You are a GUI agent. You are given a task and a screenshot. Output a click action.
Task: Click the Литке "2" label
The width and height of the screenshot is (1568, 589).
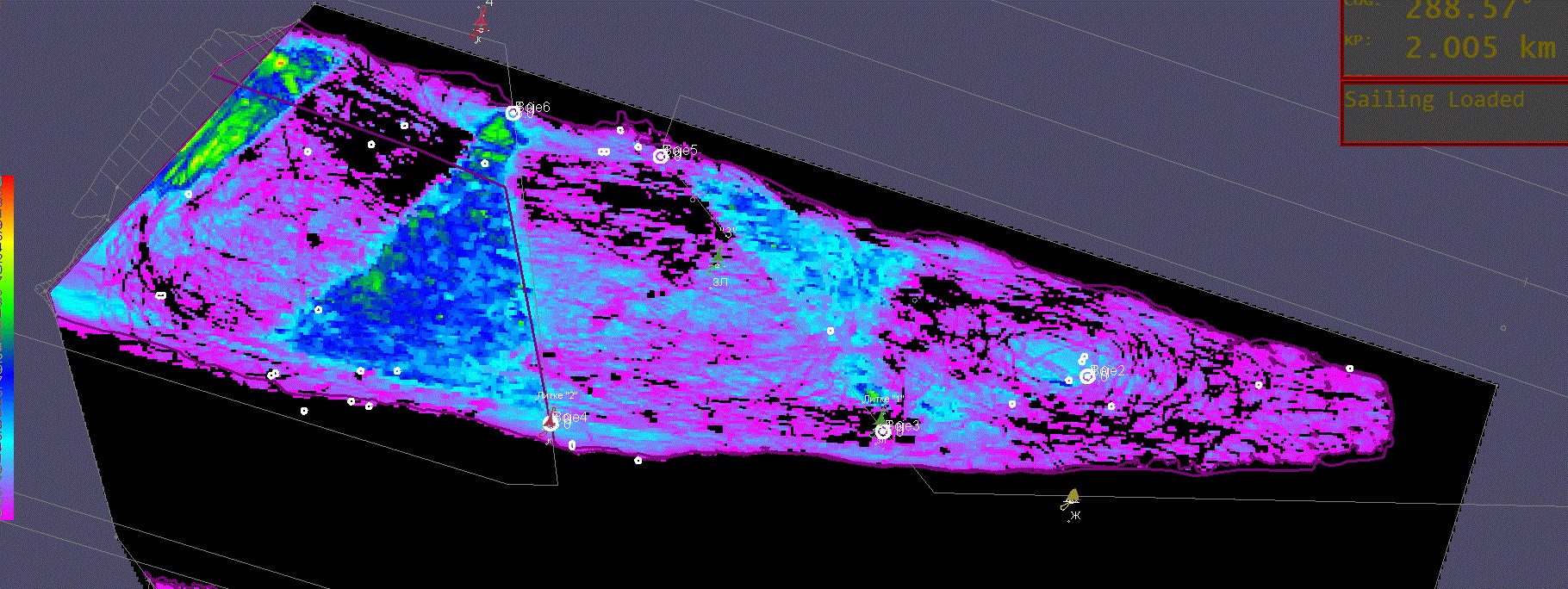[557, 395]
